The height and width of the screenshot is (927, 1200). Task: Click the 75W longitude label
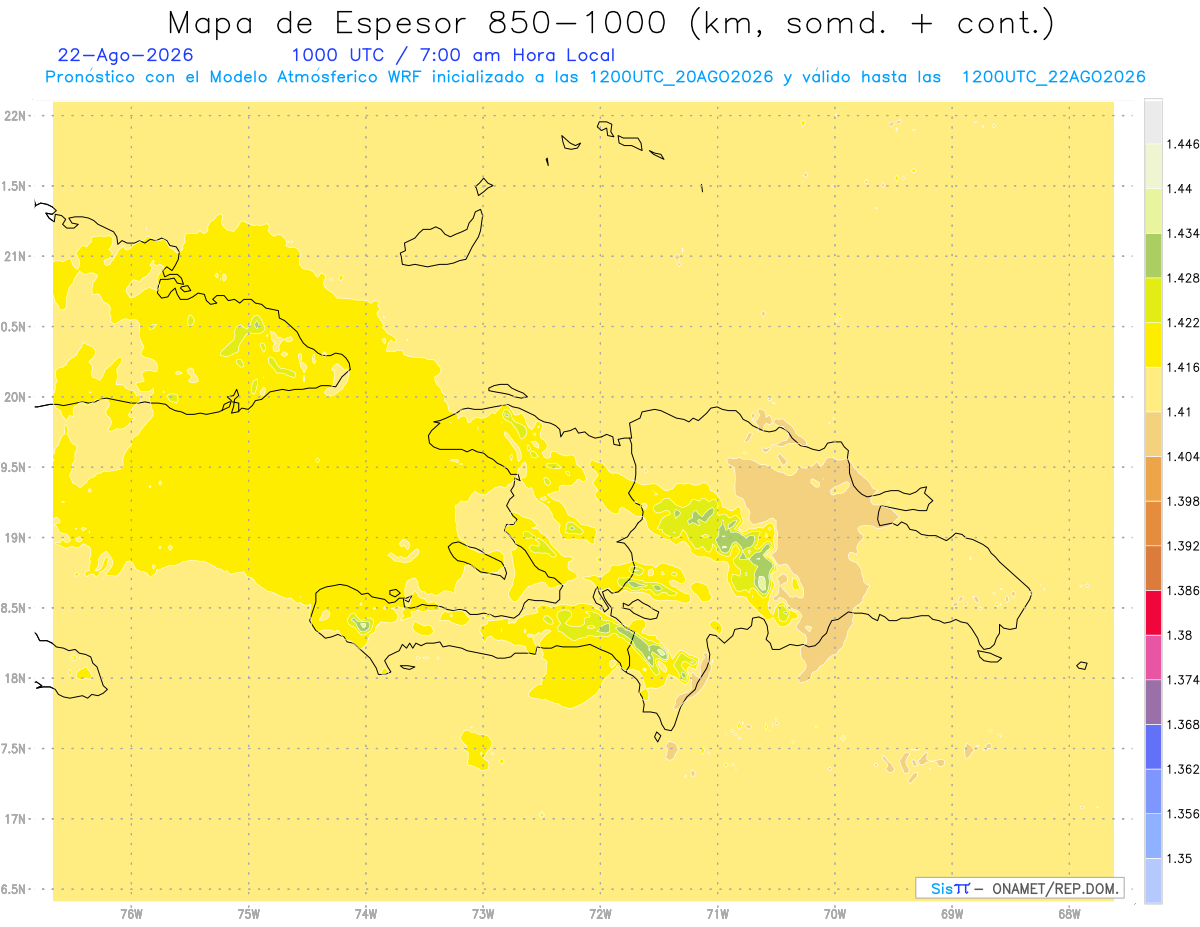[x=249, y=914]
